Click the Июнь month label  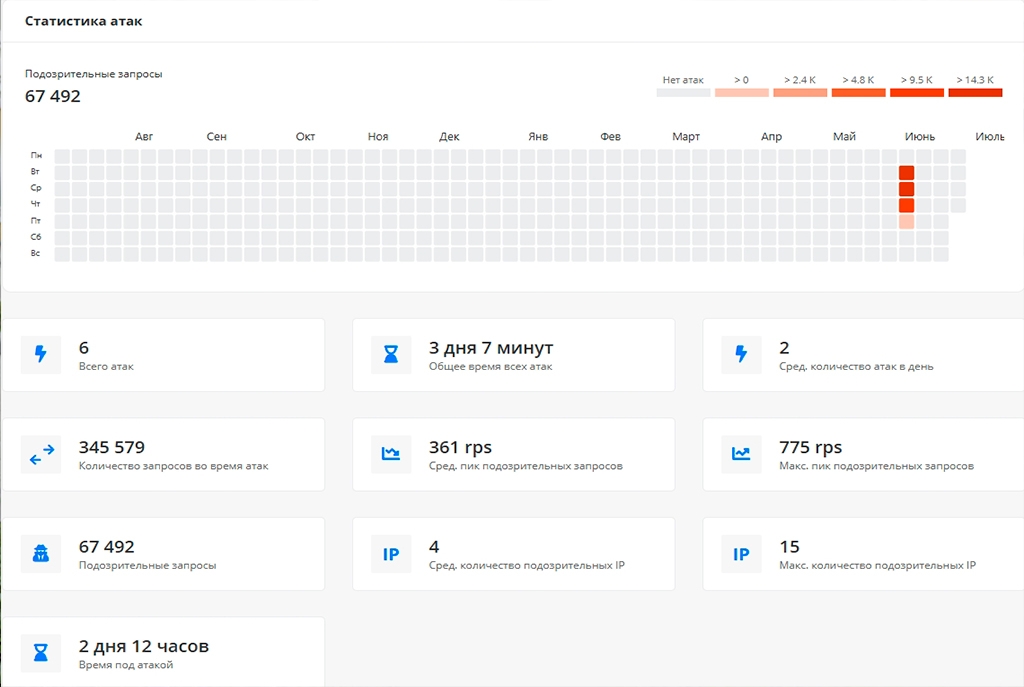[x=920, y=136]
